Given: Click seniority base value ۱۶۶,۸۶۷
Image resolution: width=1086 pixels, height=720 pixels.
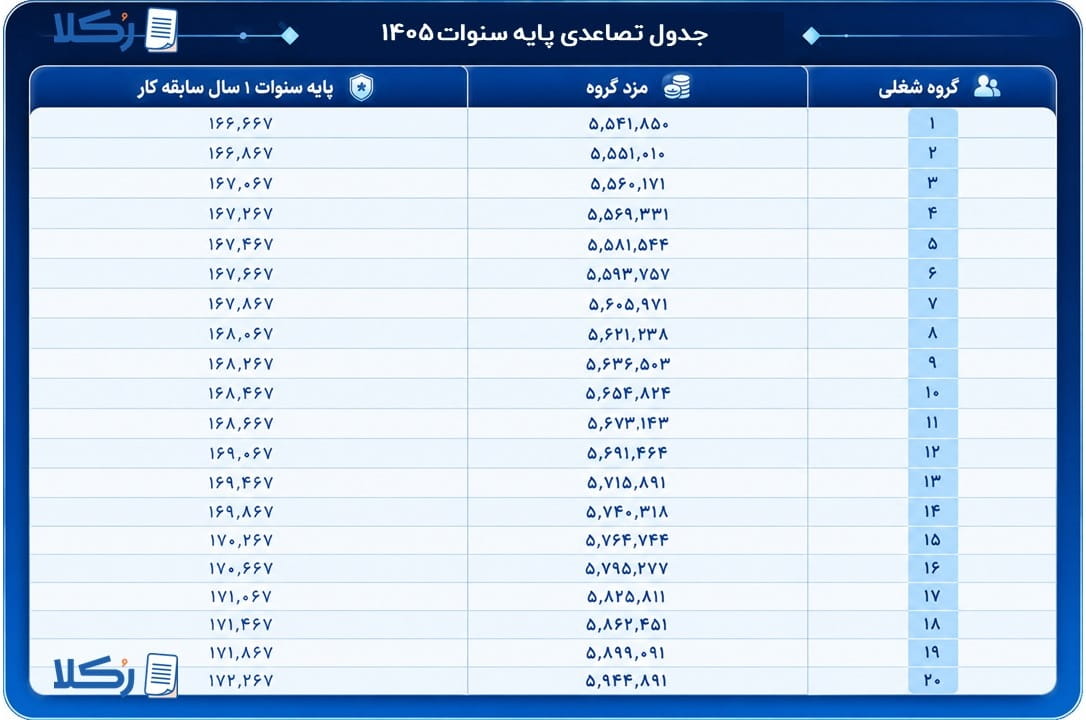Looking at the screenshot, I should coord(241,153).
